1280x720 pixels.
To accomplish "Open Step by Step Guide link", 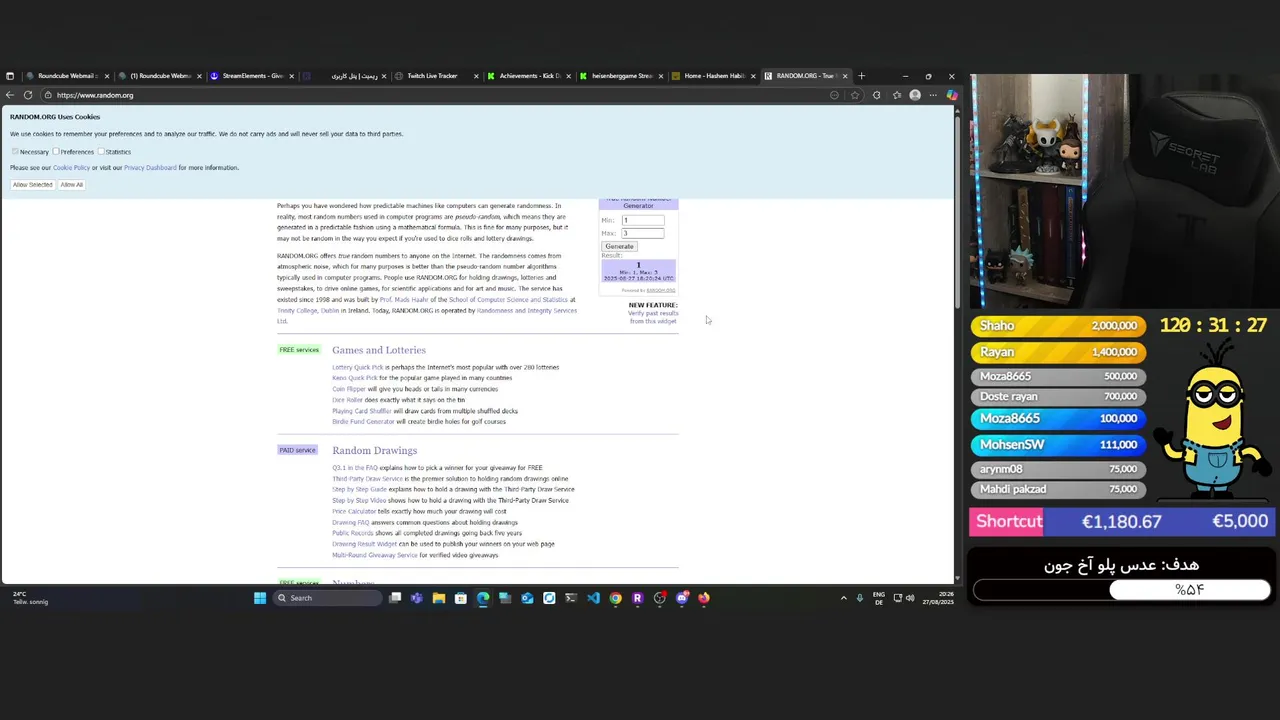I will pos(359,489).
